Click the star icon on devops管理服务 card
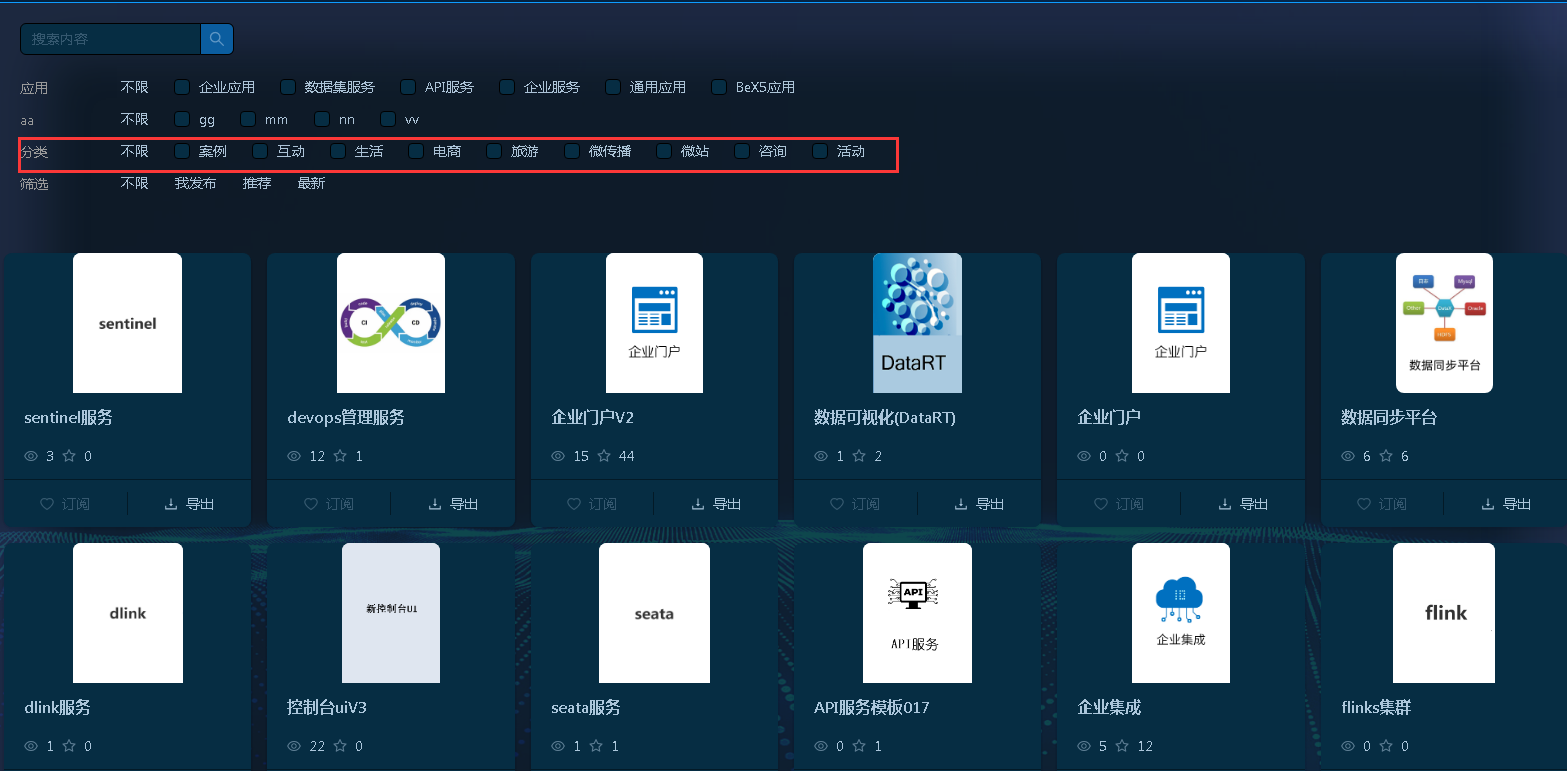Screen dimensions: 1567x771 (x=340, y=456)
